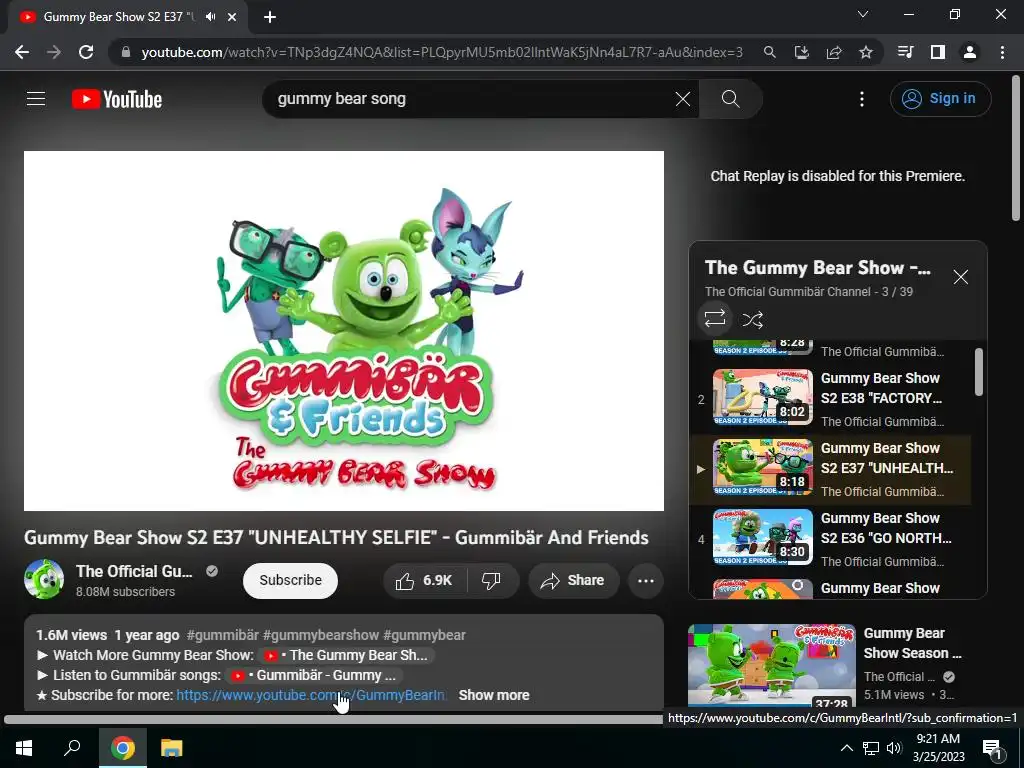The width and height of the screenshot is (1024, 768).
Task: Bookmark this page with star
Action: tap(866, 52)
